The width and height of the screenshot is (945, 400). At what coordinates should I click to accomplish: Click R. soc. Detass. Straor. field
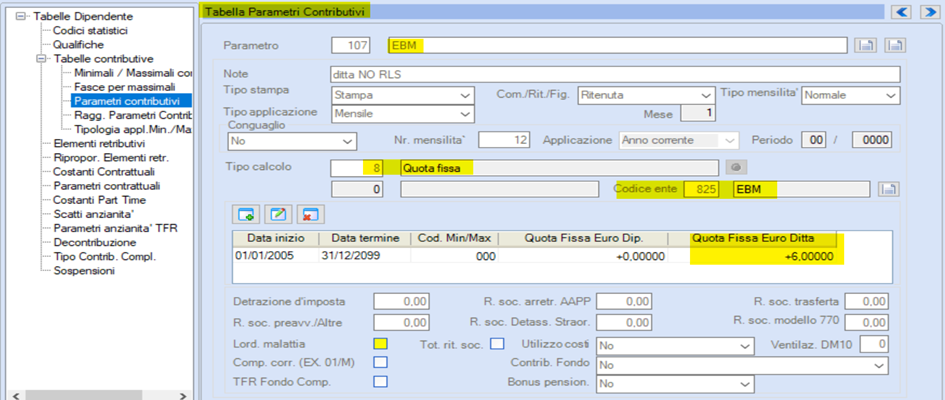tap(624, 323)
